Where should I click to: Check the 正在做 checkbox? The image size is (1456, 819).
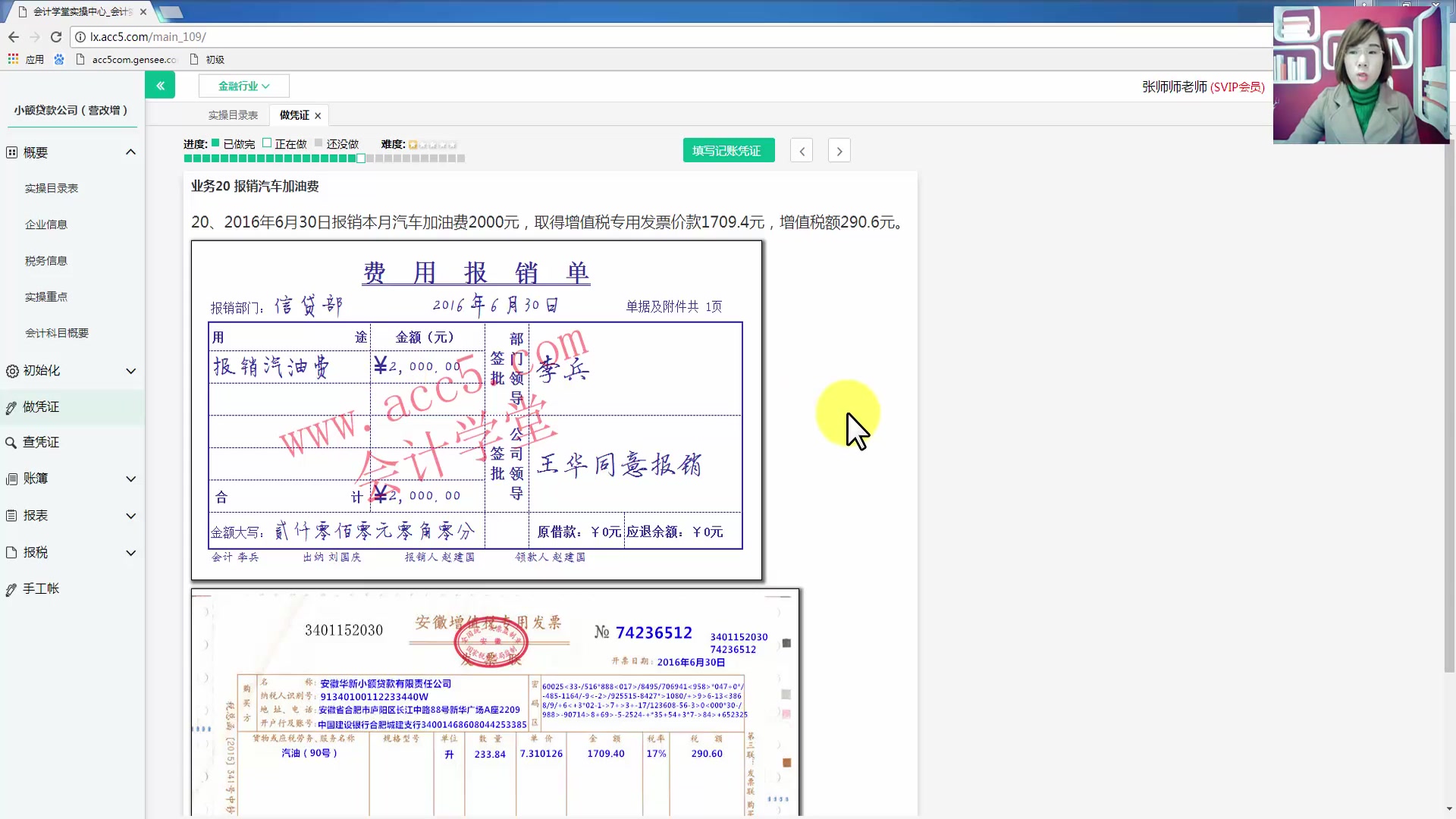click(x=267, y=143)
